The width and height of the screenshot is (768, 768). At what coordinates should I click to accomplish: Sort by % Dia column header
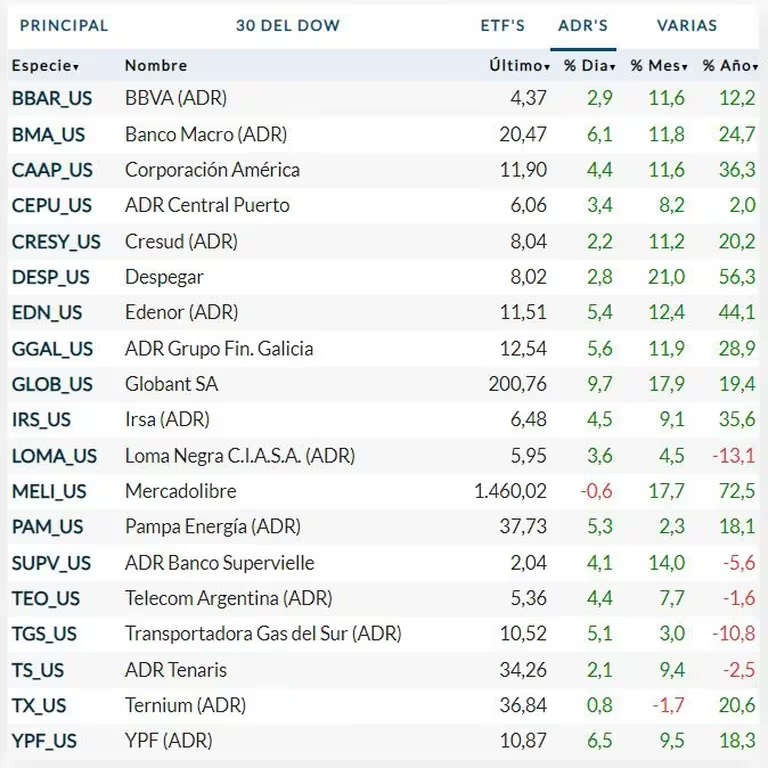pyautogui.click(x=588, y=66)
